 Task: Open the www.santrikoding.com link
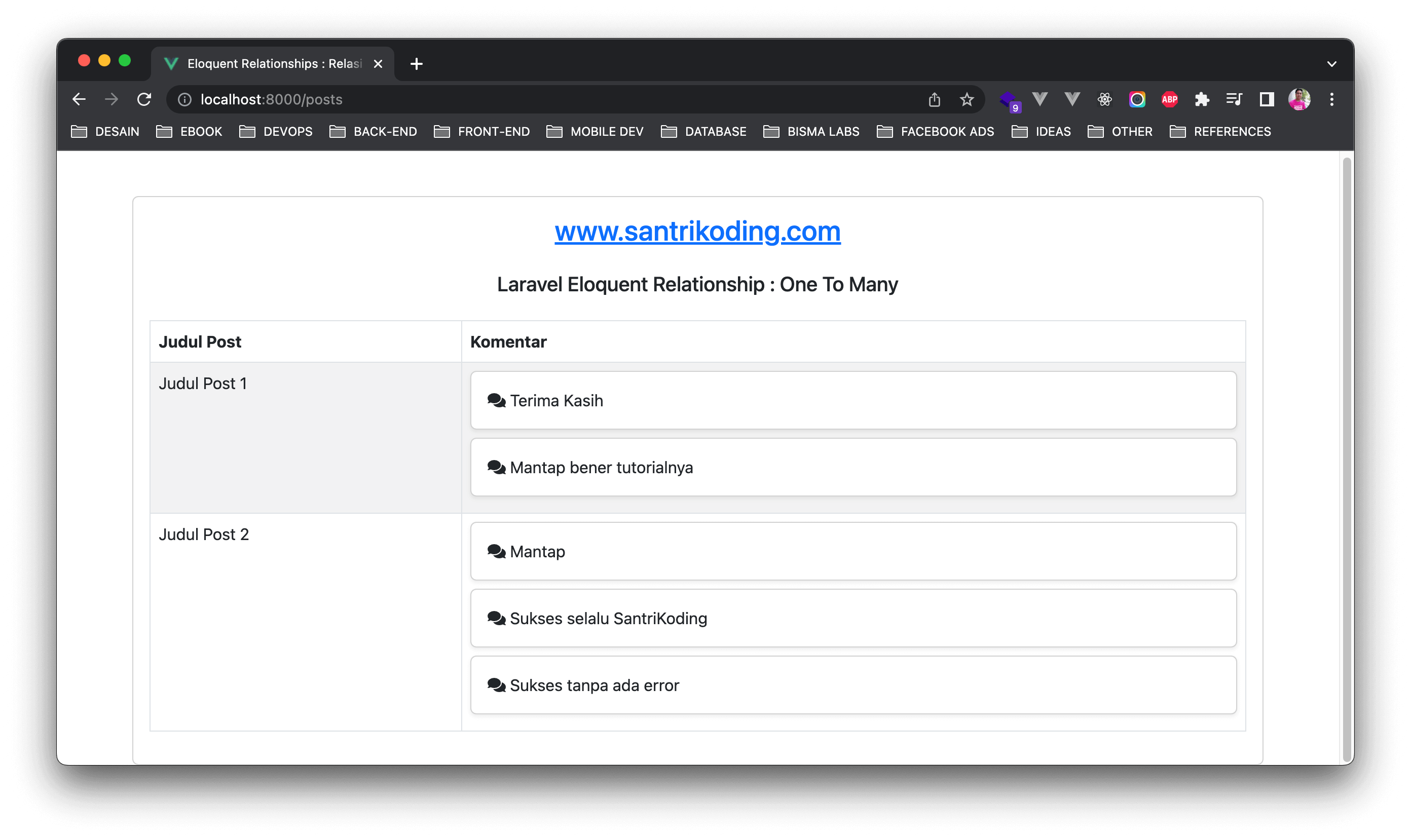click(x=697, y=231)
